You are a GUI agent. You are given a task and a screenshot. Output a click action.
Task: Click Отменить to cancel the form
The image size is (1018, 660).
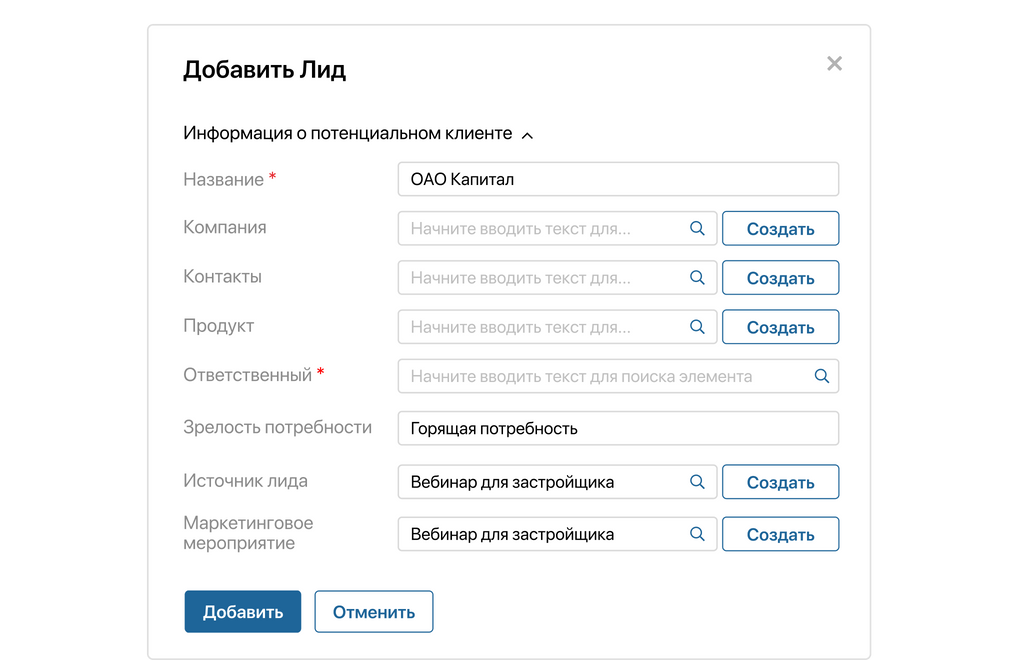click(x=373, y=611)
